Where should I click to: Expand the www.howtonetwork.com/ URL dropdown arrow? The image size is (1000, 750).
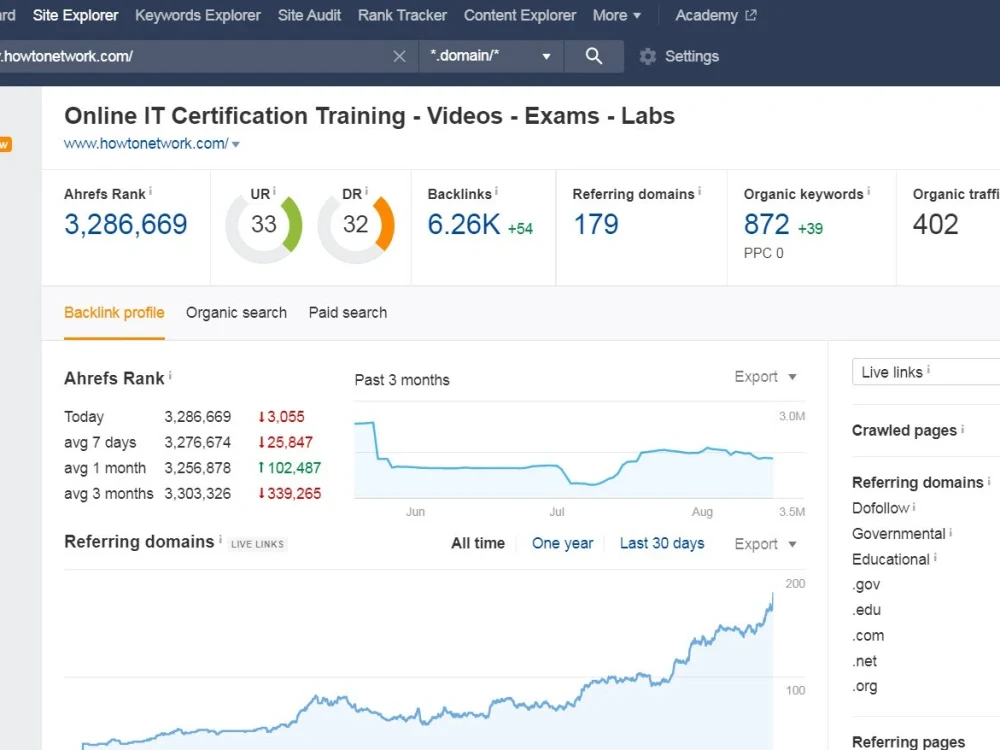pyautogui.click(x=236, y=145)
